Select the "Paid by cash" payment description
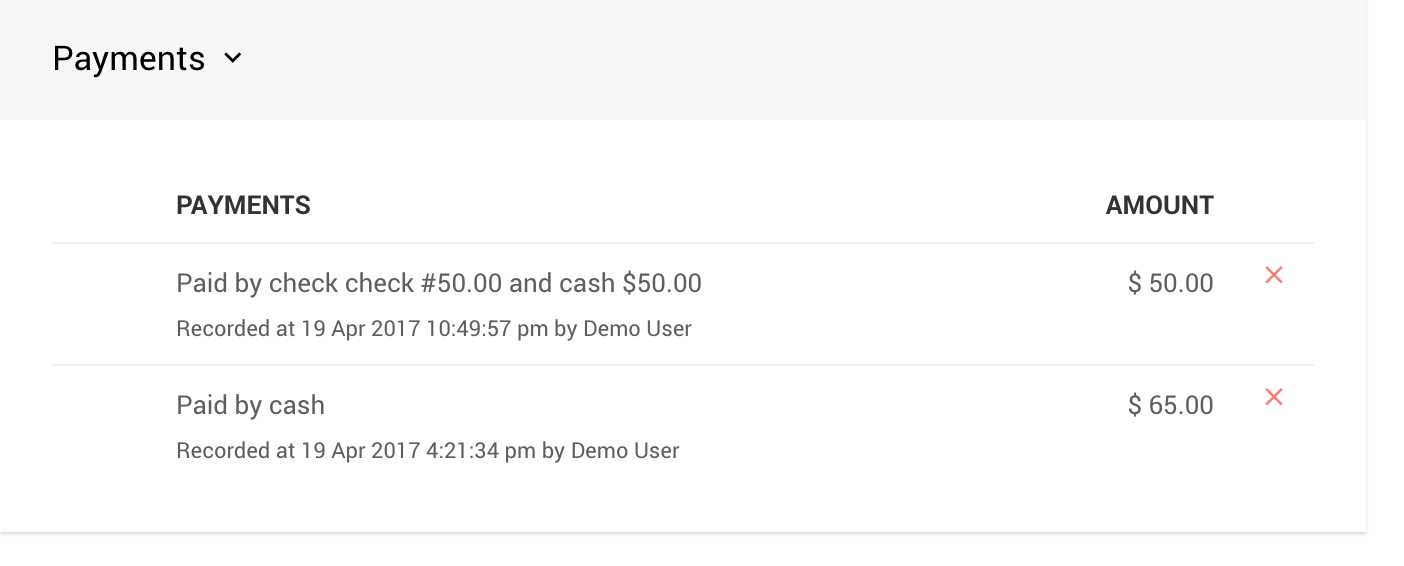 [x=250, y=406]
